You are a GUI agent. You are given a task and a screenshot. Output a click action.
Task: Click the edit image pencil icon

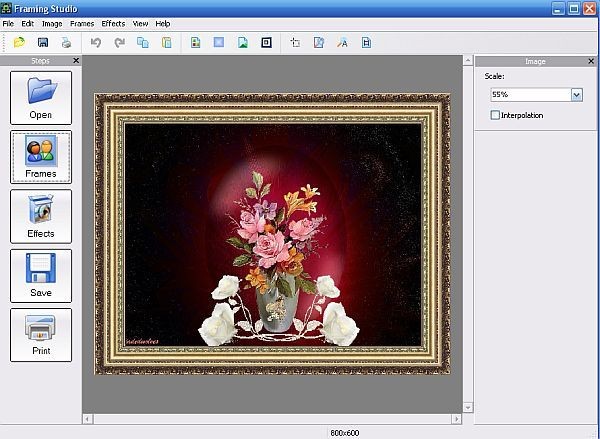pyautogui.click(x=319, y=42)
